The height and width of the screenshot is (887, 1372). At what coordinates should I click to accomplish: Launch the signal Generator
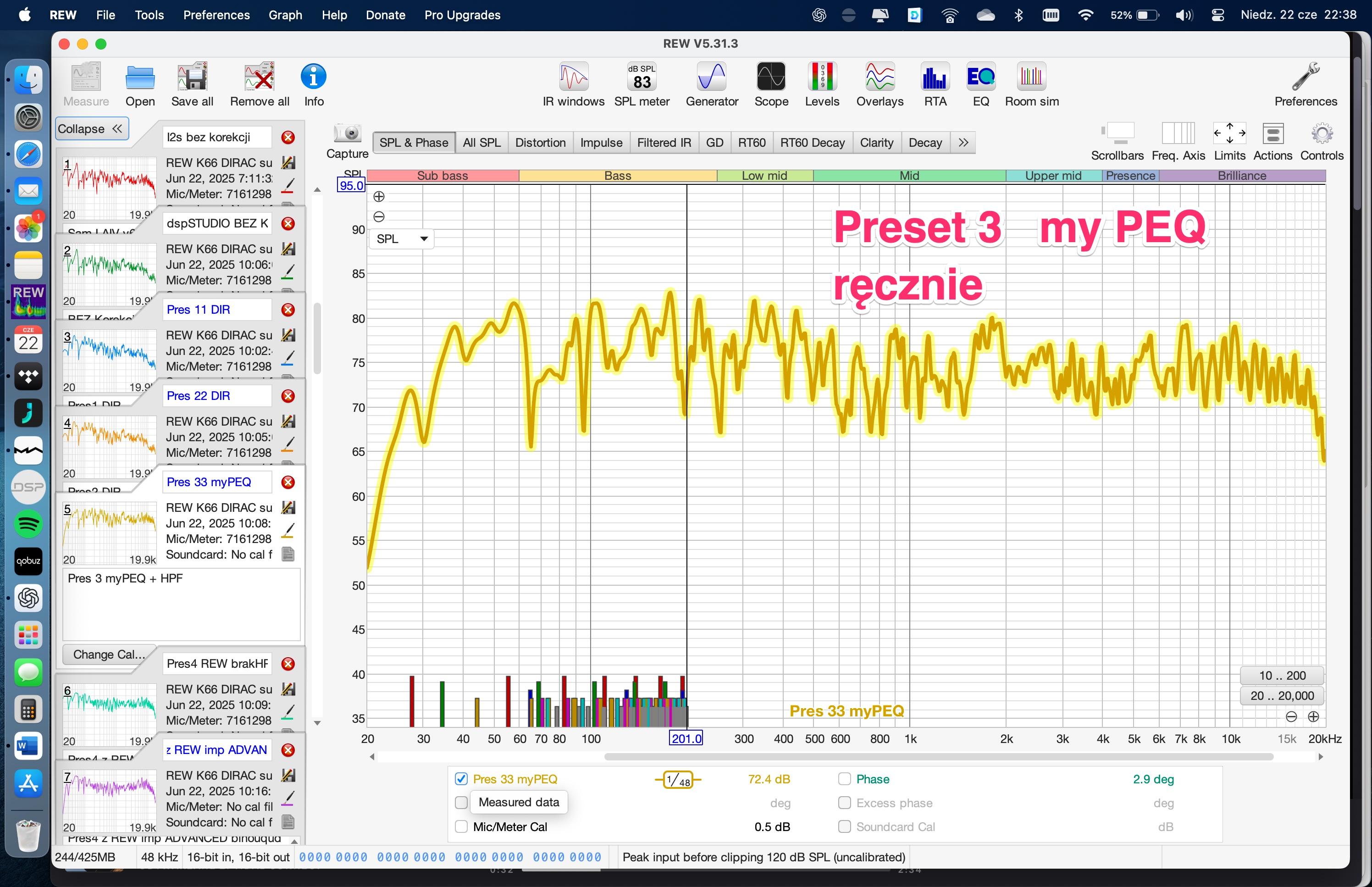(x=712, y=78)
